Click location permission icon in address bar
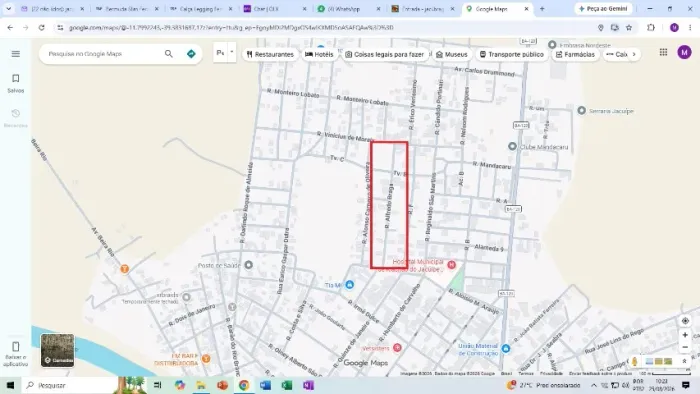The image size is (700, 394). point(600,28)
